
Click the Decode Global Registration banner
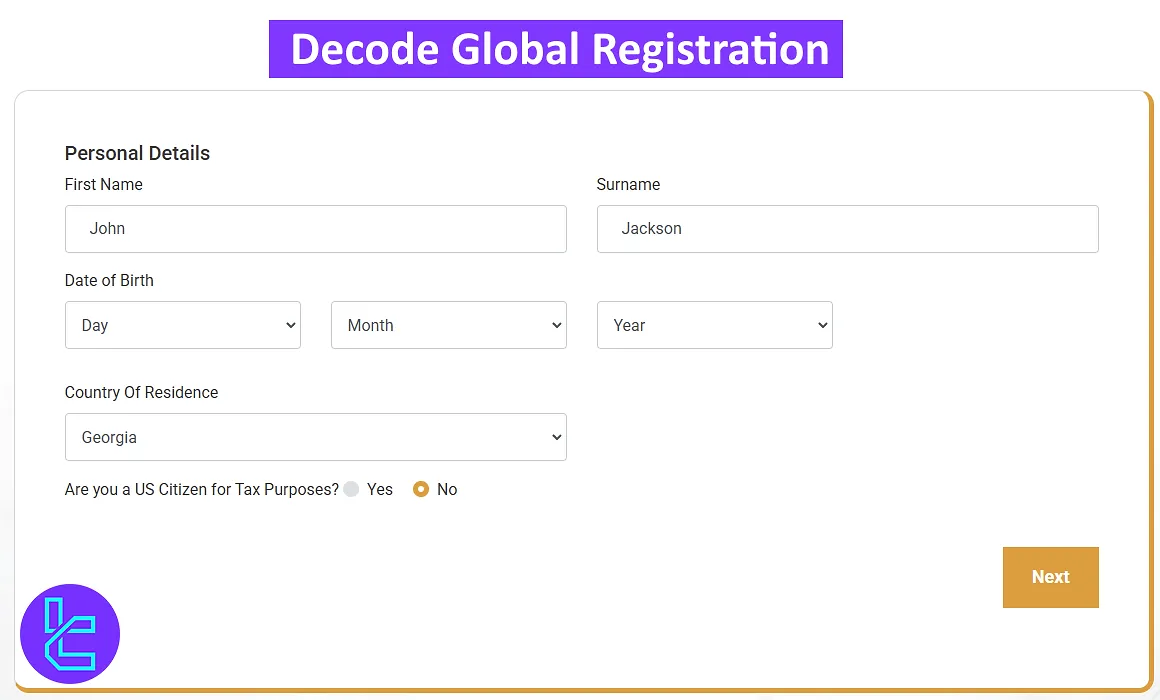point(556,48)
